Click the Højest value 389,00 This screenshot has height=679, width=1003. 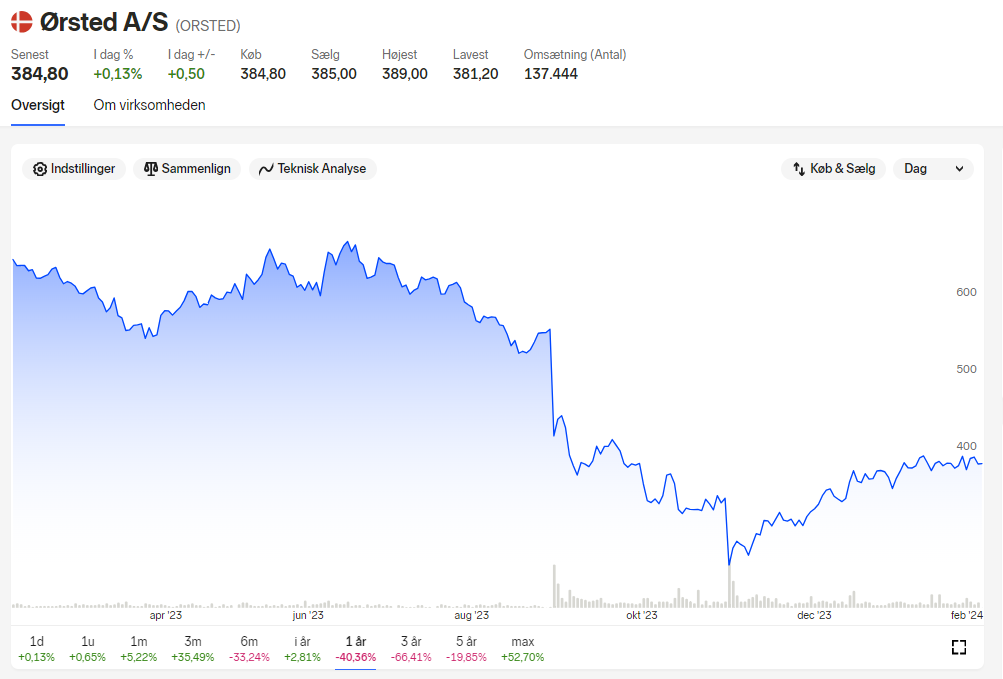click(405, 74)
